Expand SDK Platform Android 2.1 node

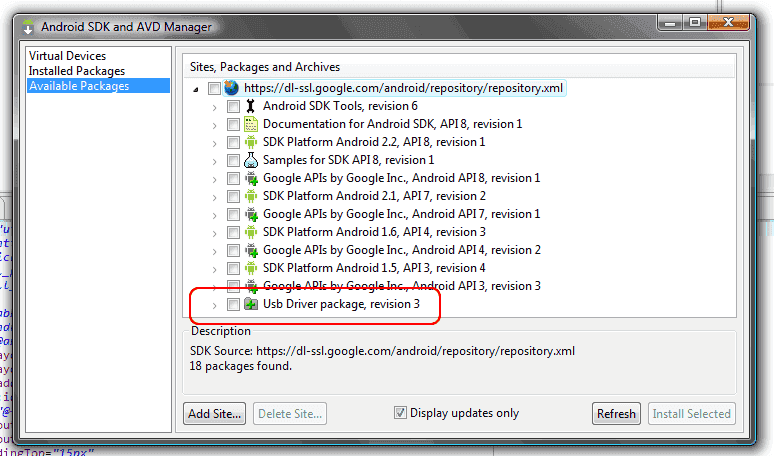214,197
